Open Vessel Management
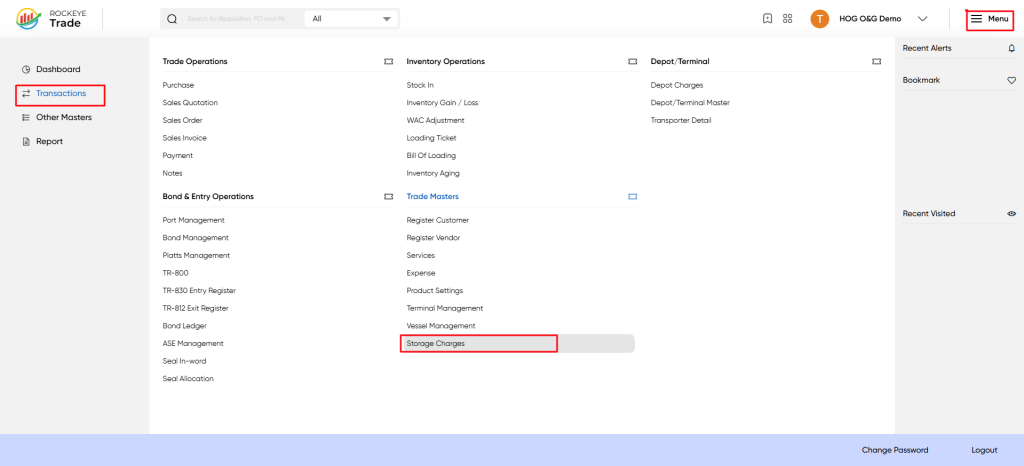The height and width of the screenshot is (466, 1024). click(x=441, y=326)
